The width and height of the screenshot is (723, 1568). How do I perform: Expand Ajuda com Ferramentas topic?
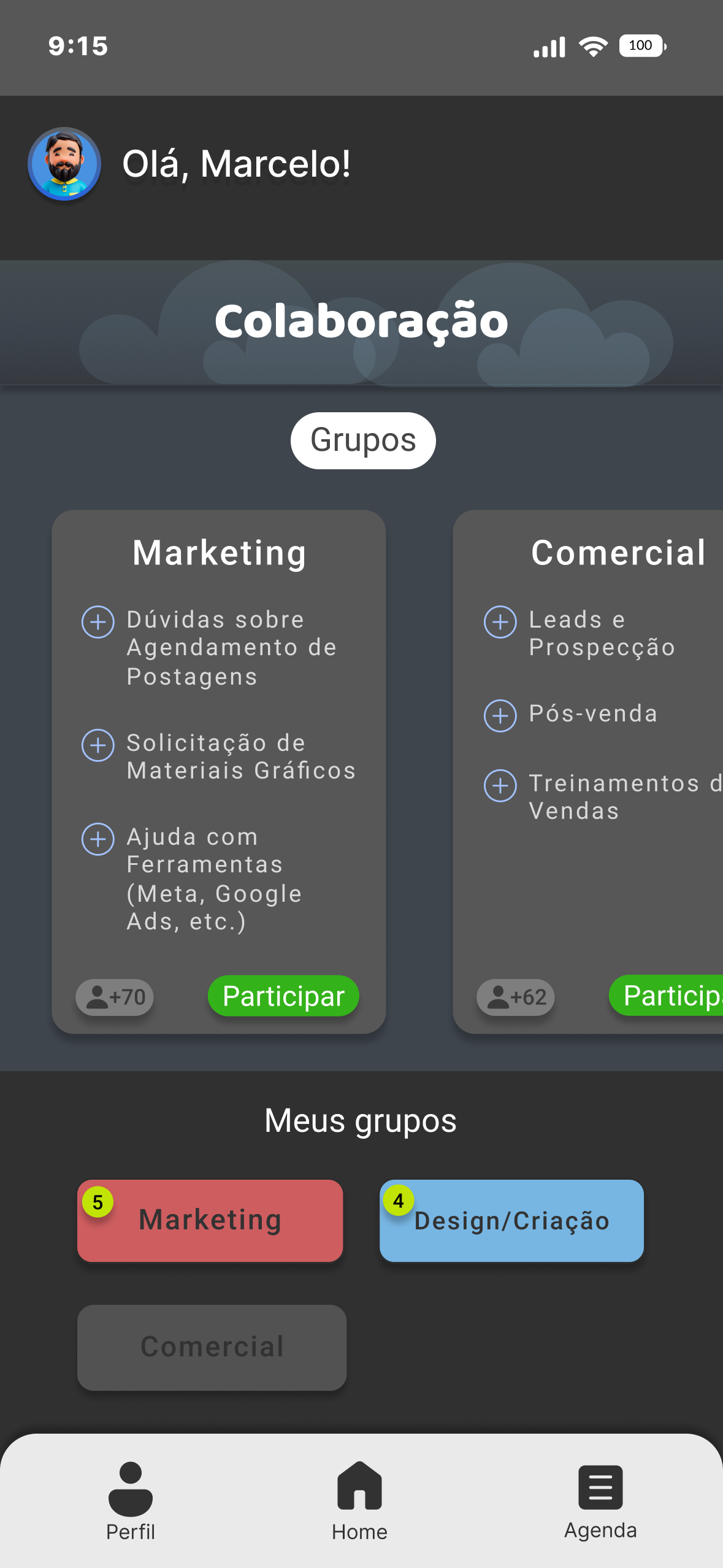pyautogui.click(x=98, y=839)
